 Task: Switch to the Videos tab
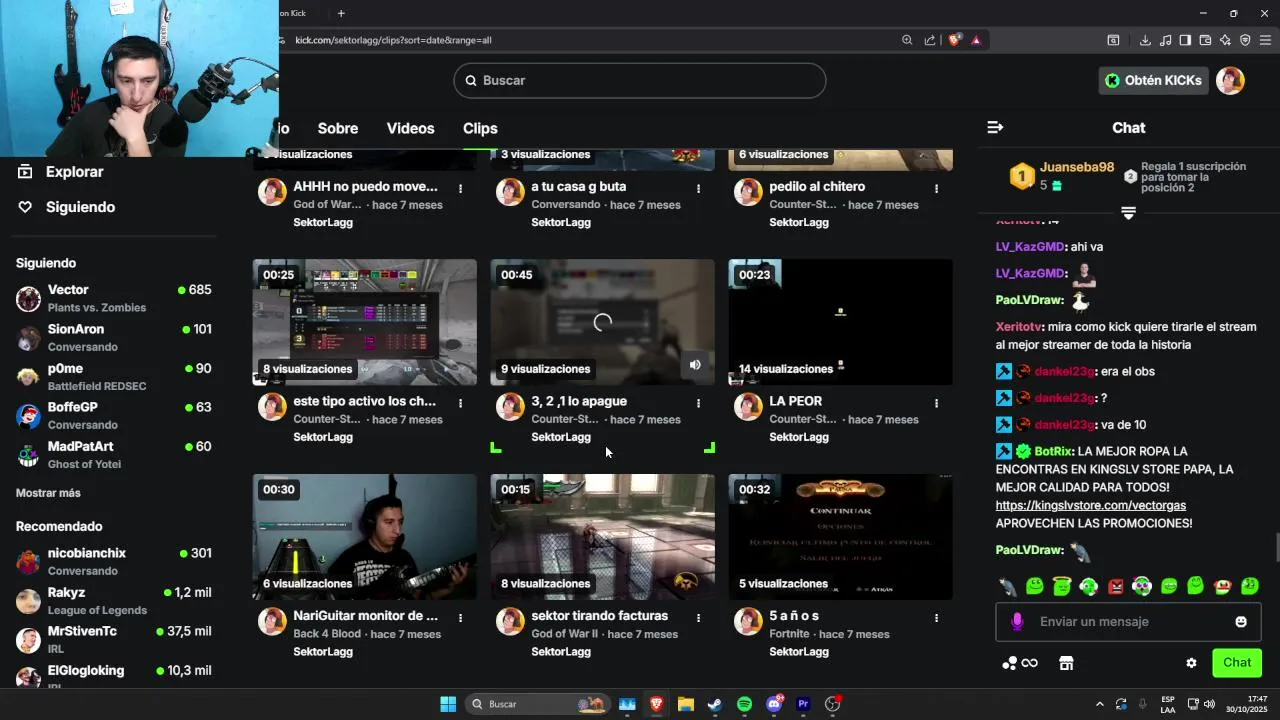tap(410, 128)
